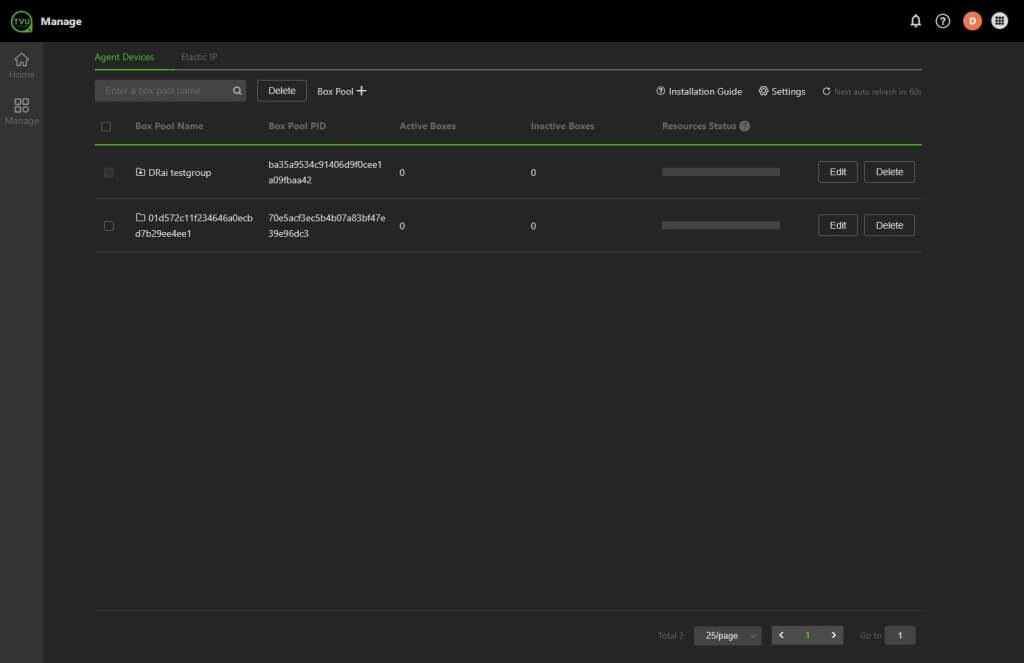Open the user avatar menu
The image size is (1024, 663).
pos(971,21)
